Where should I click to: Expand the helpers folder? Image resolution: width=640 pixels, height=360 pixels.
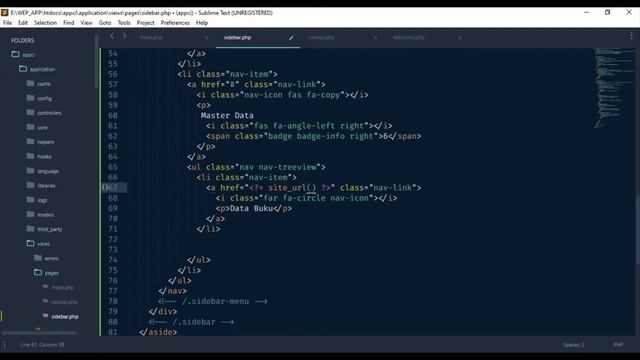click(31, 141)
